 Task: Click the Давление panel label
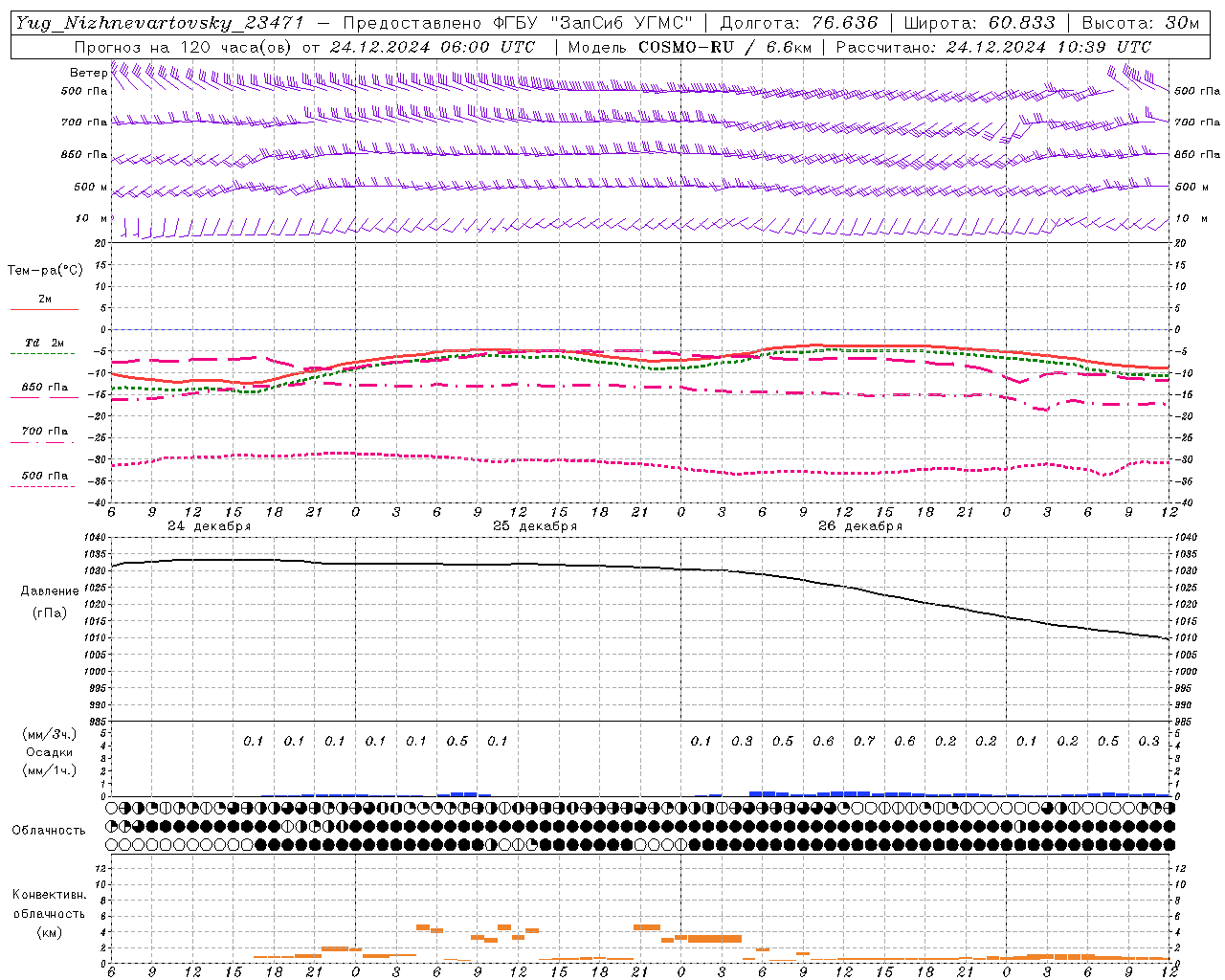[x=50, y=591]
